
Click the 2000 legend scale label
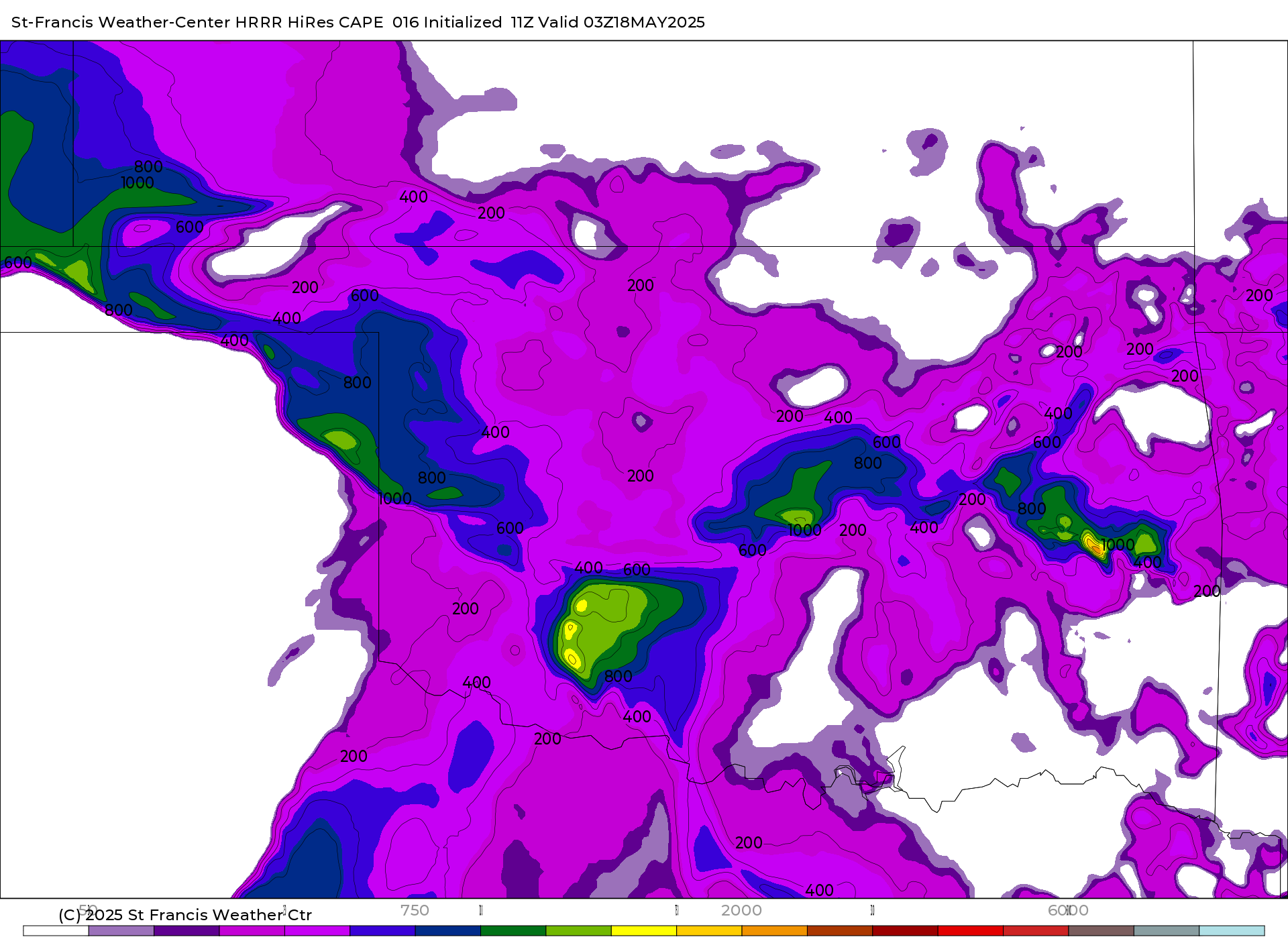(x=741, y=910)
